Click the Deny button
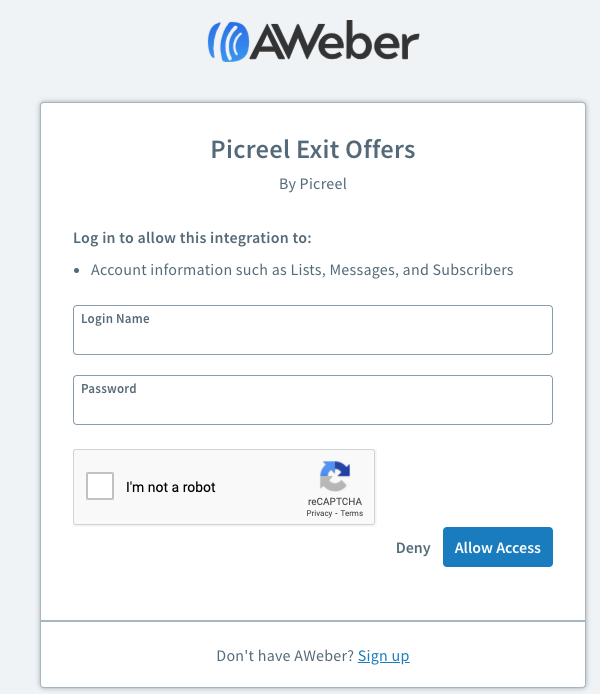This screenshot has width=600, height=694. tap(413, 548)
